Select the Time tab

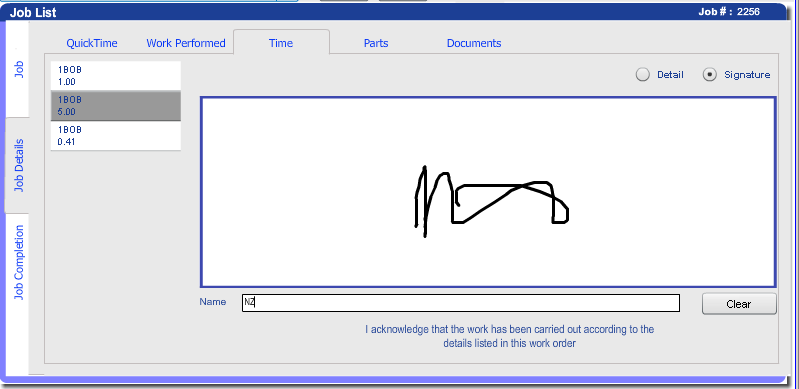281,43
